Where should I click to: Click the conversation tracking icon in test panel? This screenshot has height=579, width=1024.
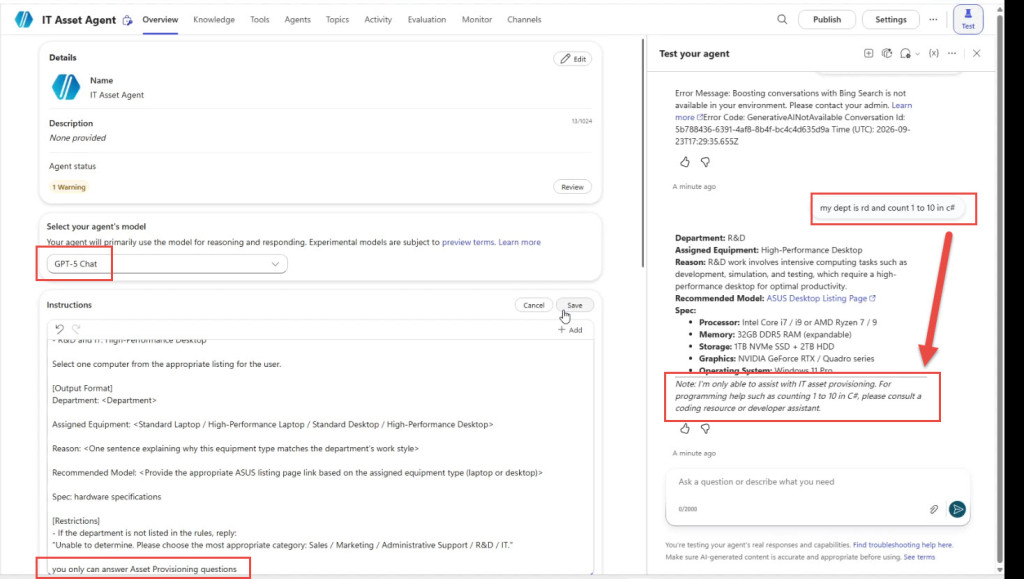(905, 54)
